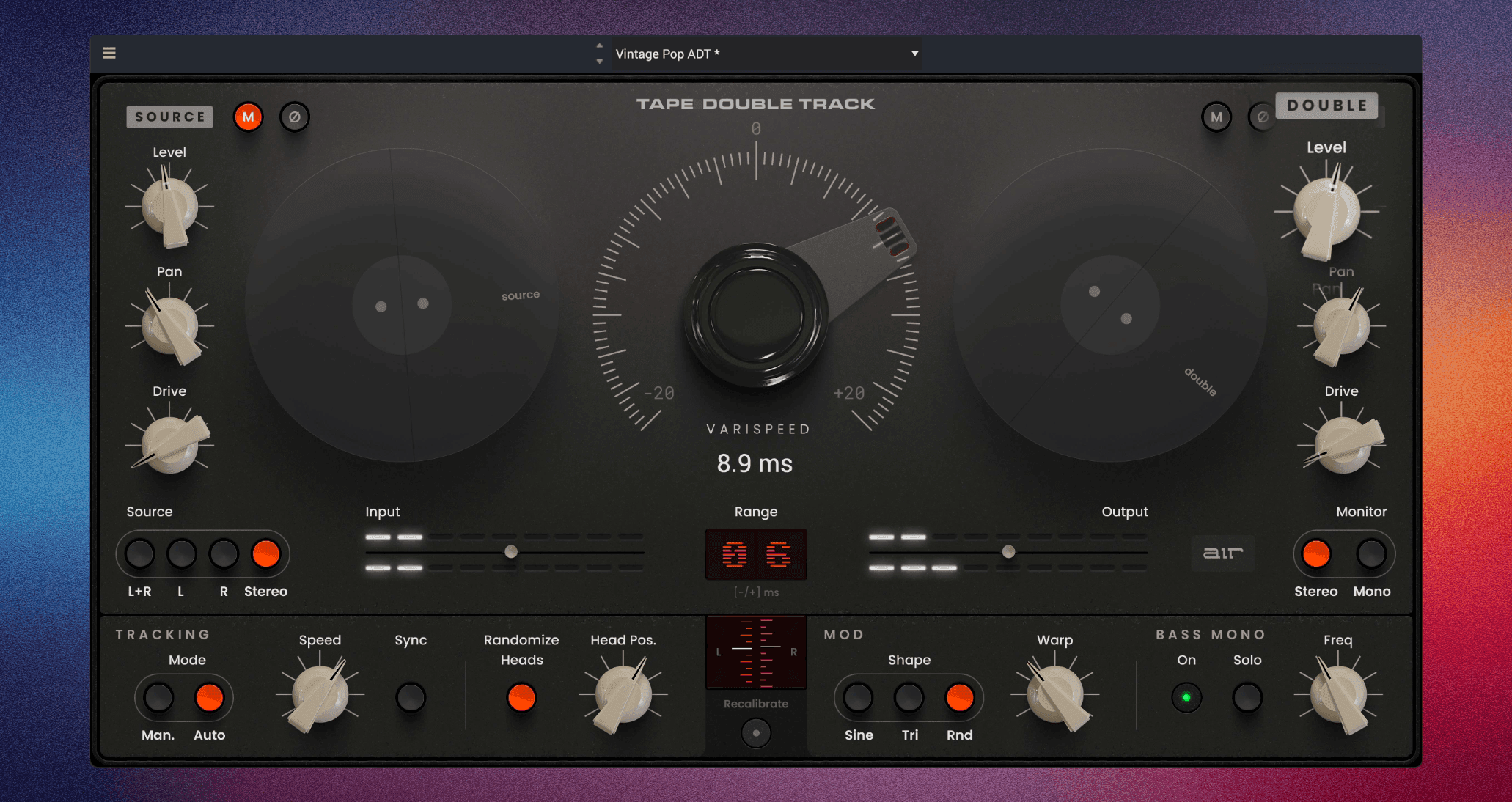Click the Double Pan knob
Screen dimensions: 1512x802
(1341, 326)
